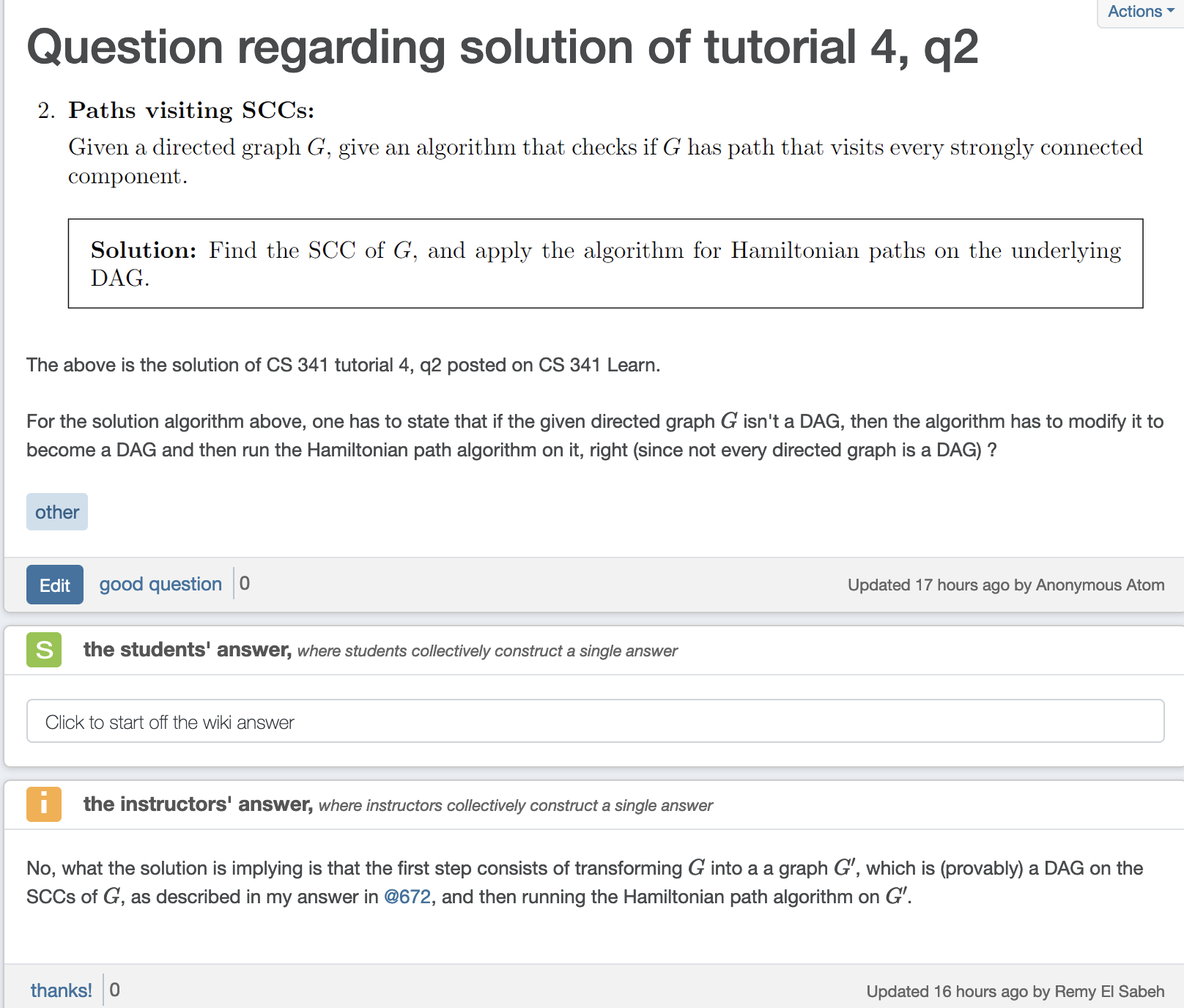Image resolution: width=1184 pixels, height=1008 pixels.
Task: Click the "Paths visiting SCCs" problem heading
Action: coord(191,110)
